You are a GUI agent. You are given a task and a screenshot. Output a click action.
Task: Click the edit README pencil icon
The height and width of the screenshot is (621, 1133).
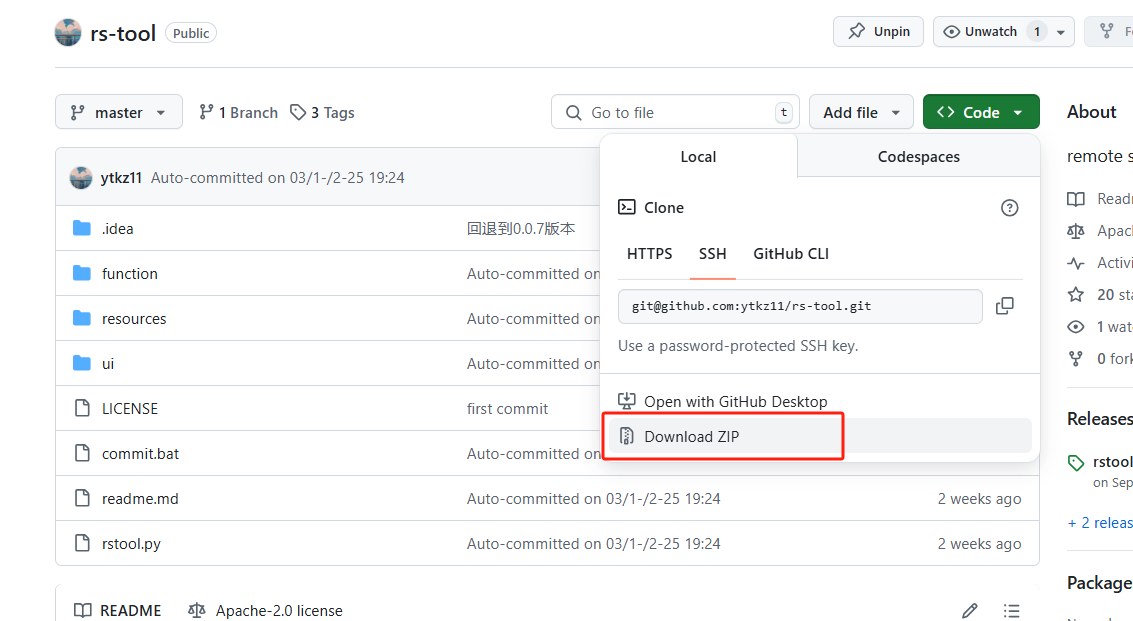[970, 611]
